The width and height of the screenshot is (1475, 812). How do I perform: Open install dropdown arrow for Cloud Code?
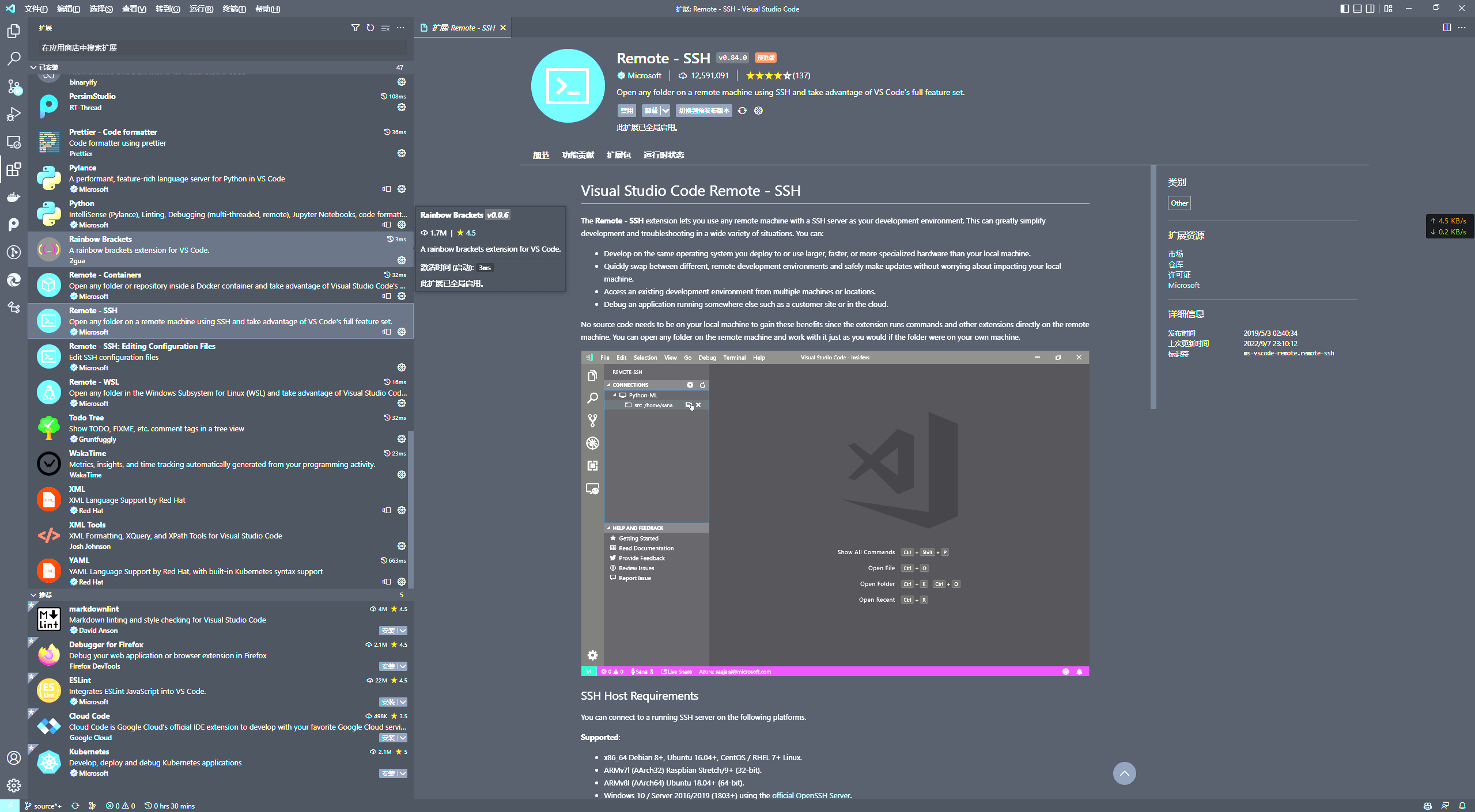(403, 738)
